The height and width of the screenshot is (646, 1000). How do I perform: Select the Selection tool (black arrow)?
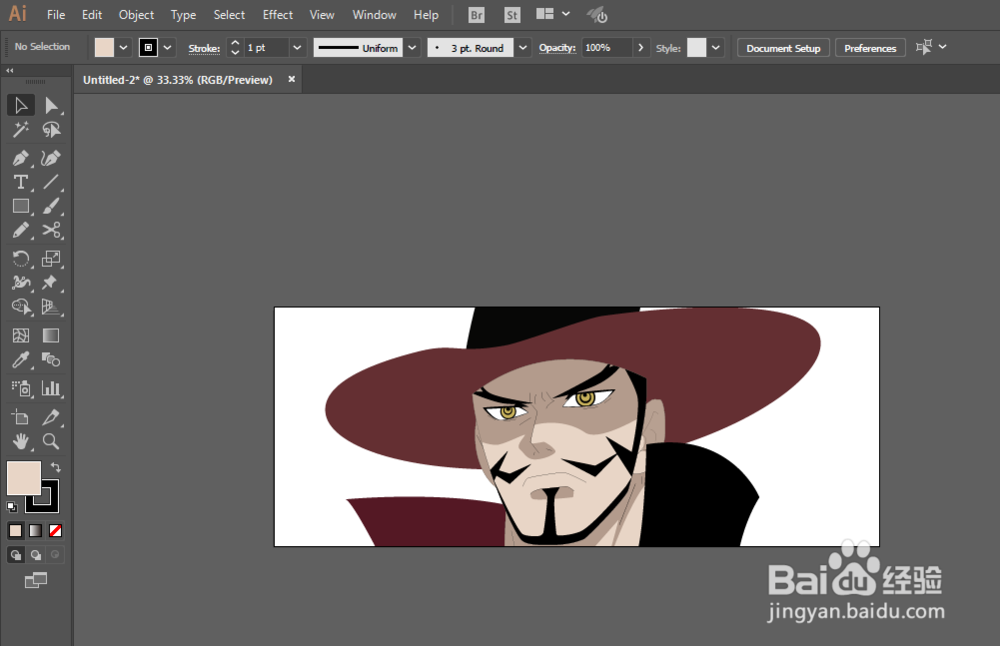21,105
